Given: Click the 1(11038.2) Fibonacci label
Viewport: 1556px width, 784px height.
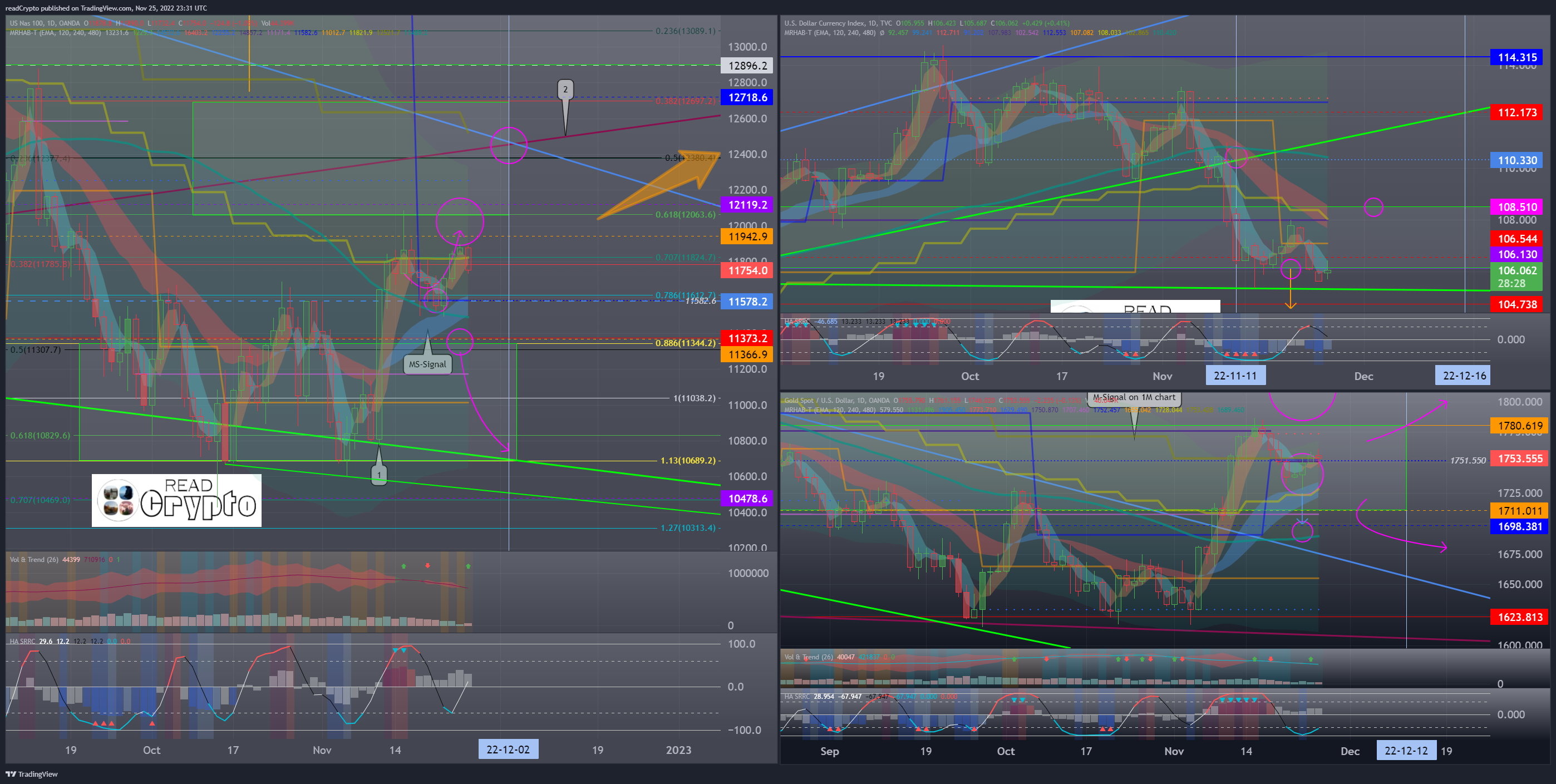Looking at the screenshot, I should [x=695, y=398].
